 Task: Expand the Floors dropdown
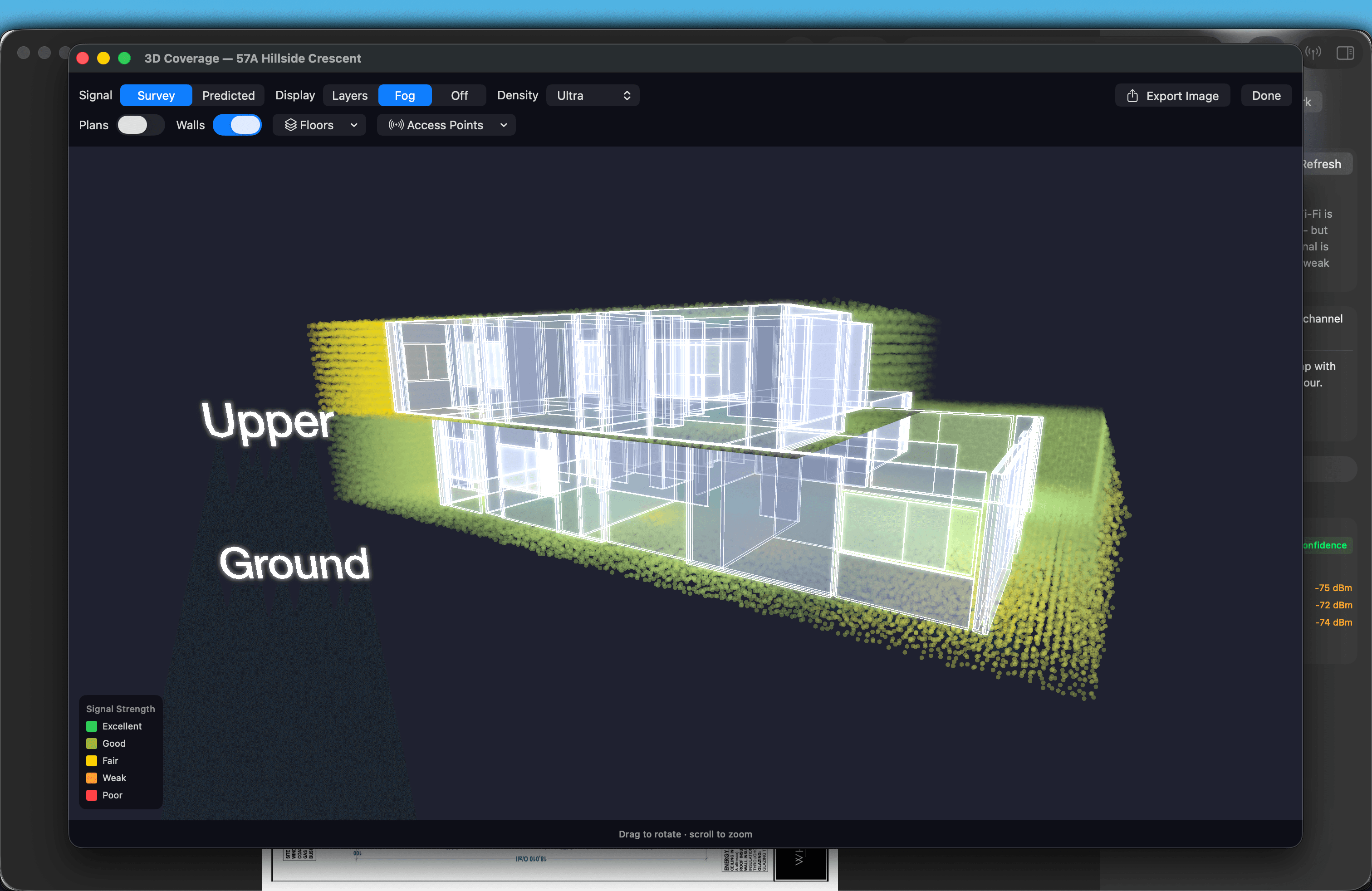pos(319,125)
